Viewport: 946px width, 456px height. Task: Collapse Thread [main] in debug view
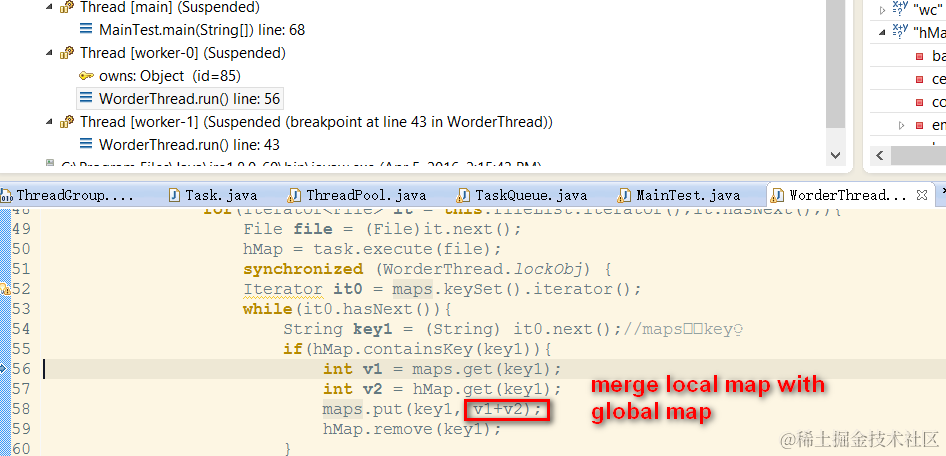click(x=49, y=7)
